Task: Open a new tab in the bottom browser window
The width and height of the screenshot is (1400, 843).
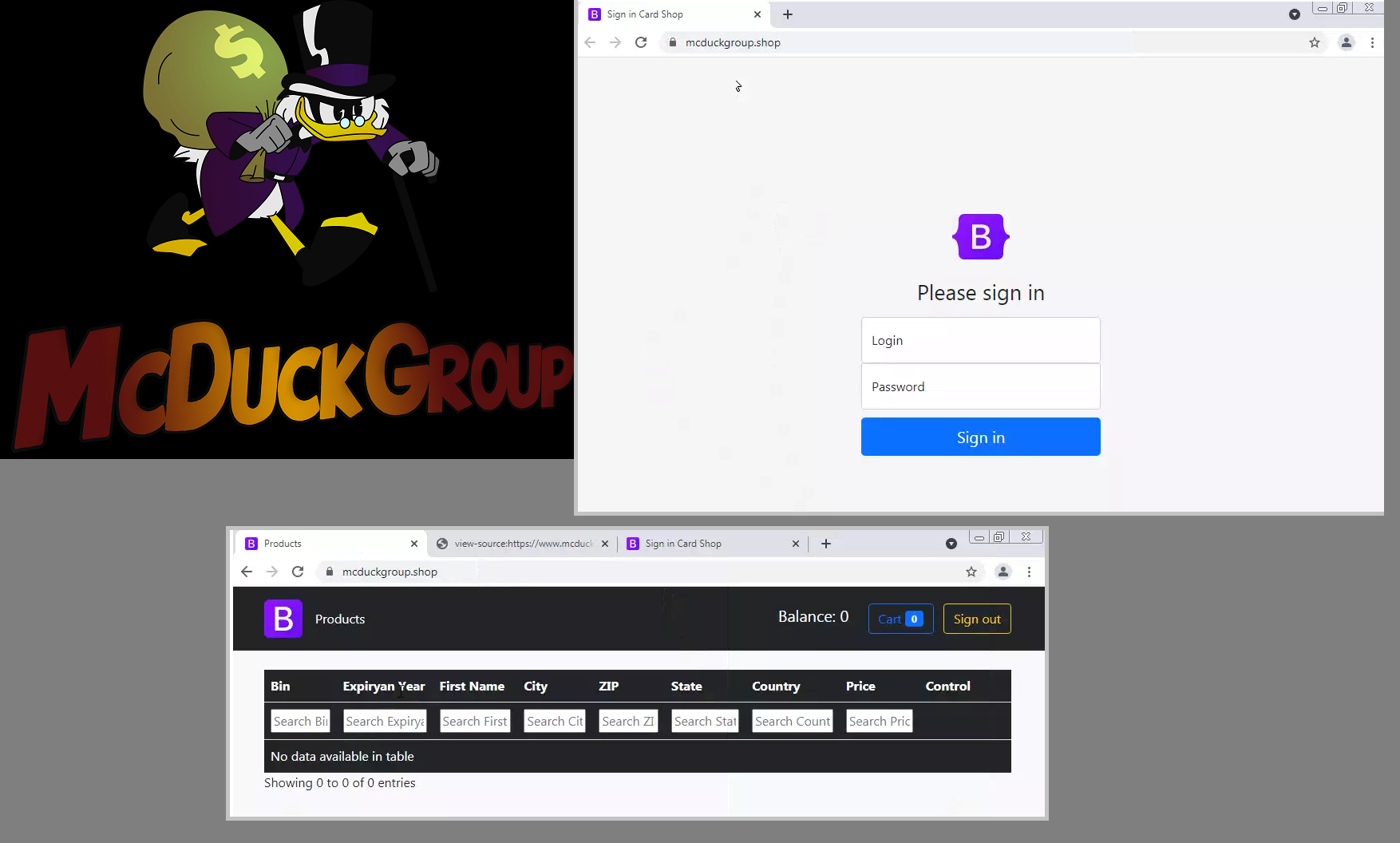Action: (x=826, y=544)
